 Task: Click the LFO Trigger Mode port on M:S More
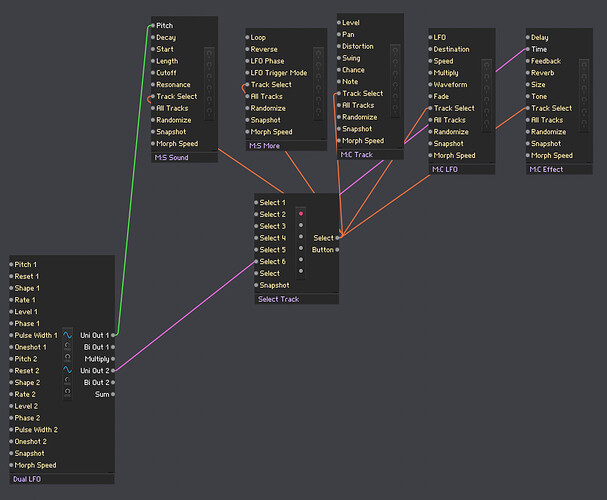[x=247, y=72]
